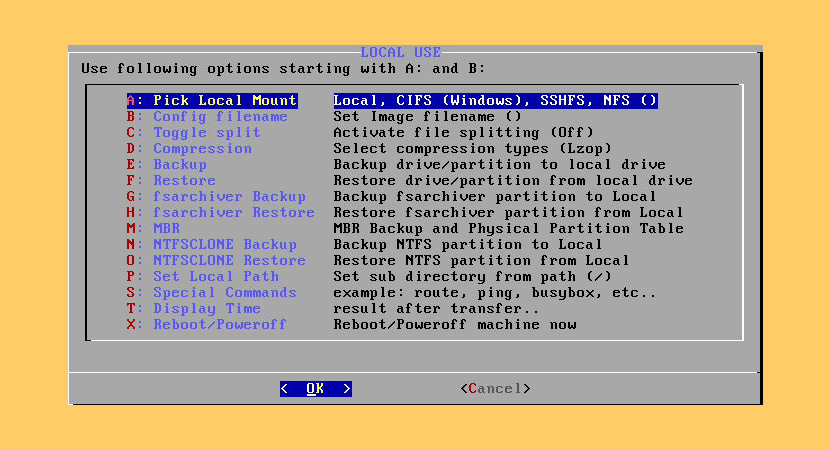
Task: Click text 'Restore drive/partition from local drive'
Action: pyautogui.click(x=513, y=180)
